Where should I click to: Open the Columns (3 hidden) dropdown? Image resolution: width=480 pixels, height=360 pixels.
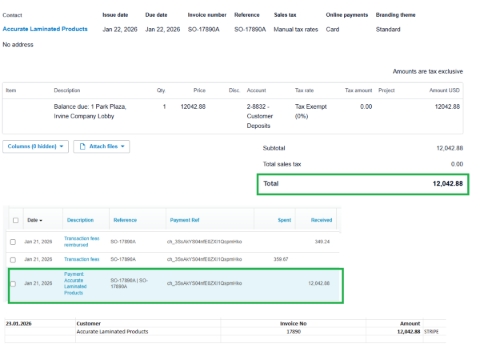pos(35,146)
